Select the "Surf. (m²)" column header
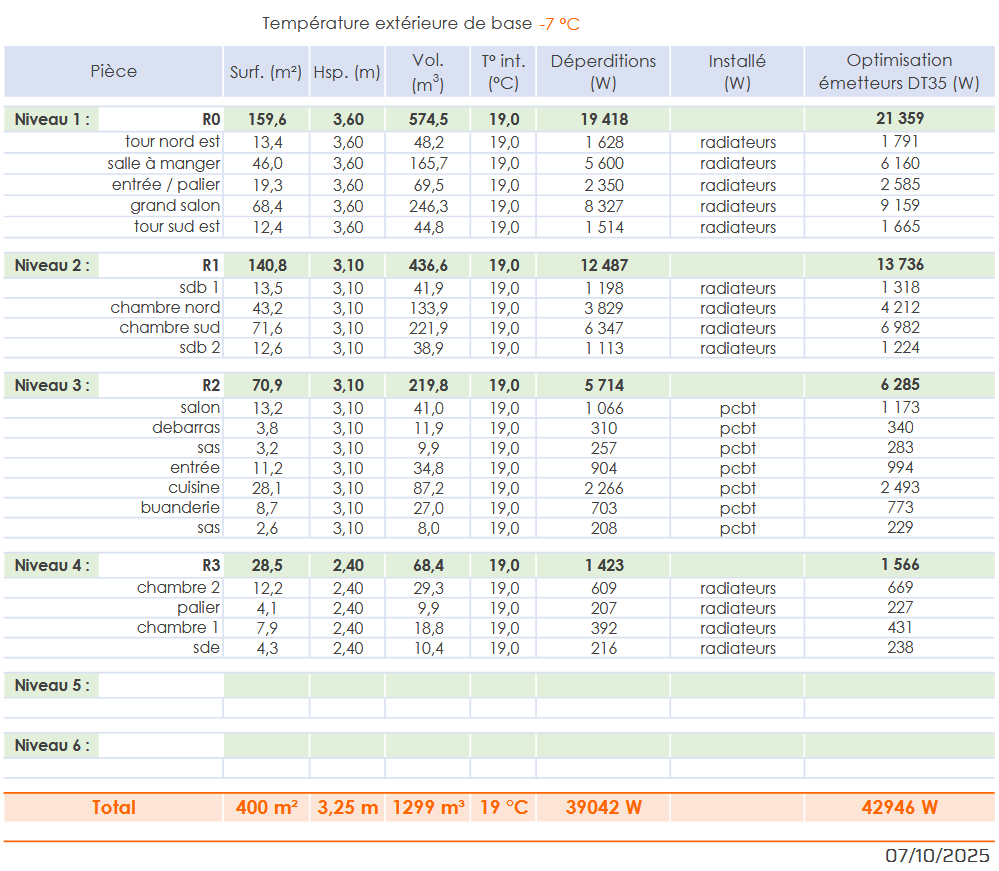Viewport: 999px width, 871px height. pyautogui.click(x=266, y=72)
